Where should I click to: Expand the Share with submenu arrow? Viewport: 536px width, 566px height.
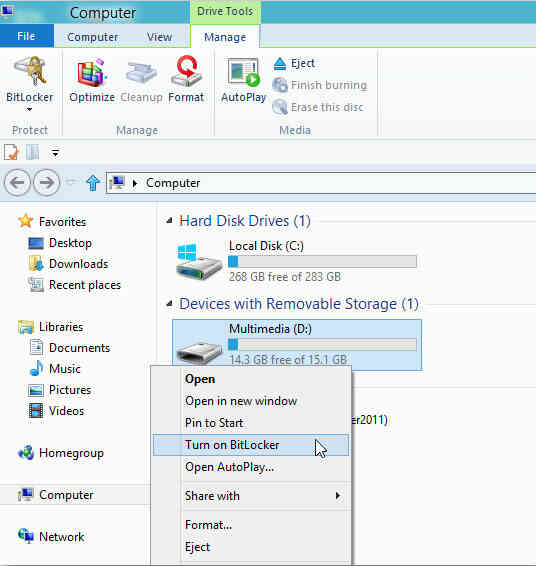pyautogui.click(x=337, y=496)
